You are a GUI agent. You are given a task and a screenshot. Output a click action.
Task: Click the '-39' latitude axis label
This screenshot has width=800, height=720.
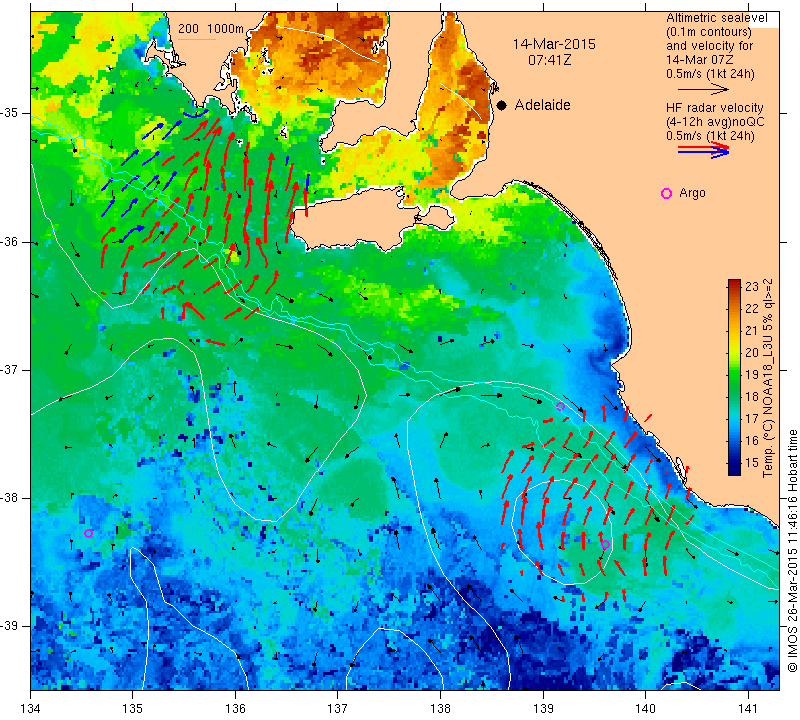pyautogui.click(x=9, y=626)
